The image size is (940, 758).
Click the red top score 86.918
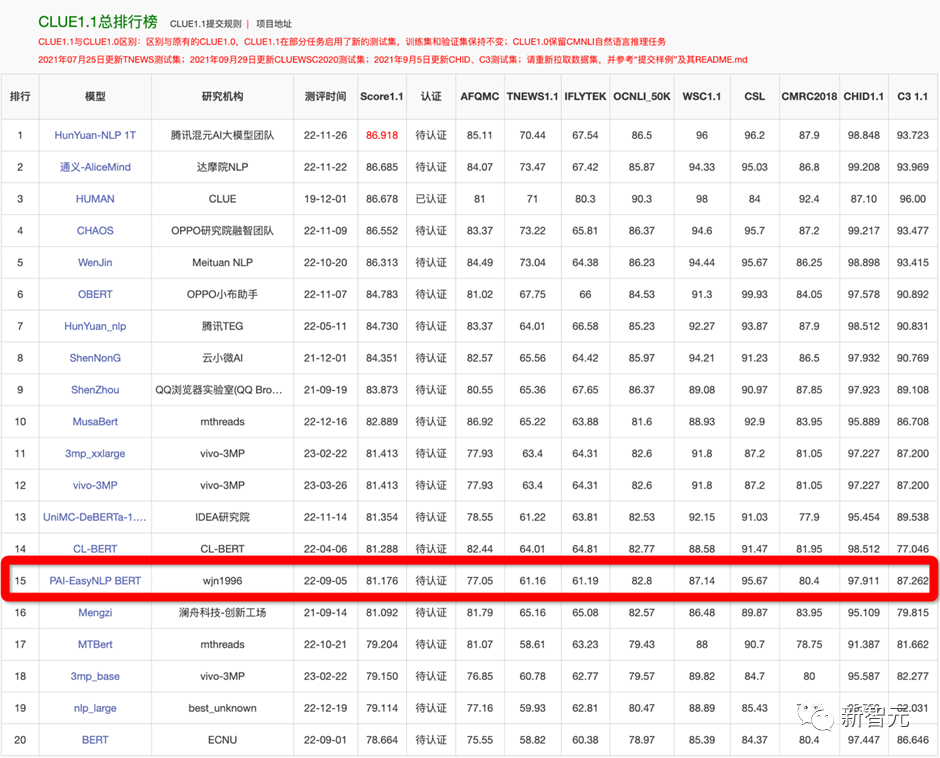[381, 135]
